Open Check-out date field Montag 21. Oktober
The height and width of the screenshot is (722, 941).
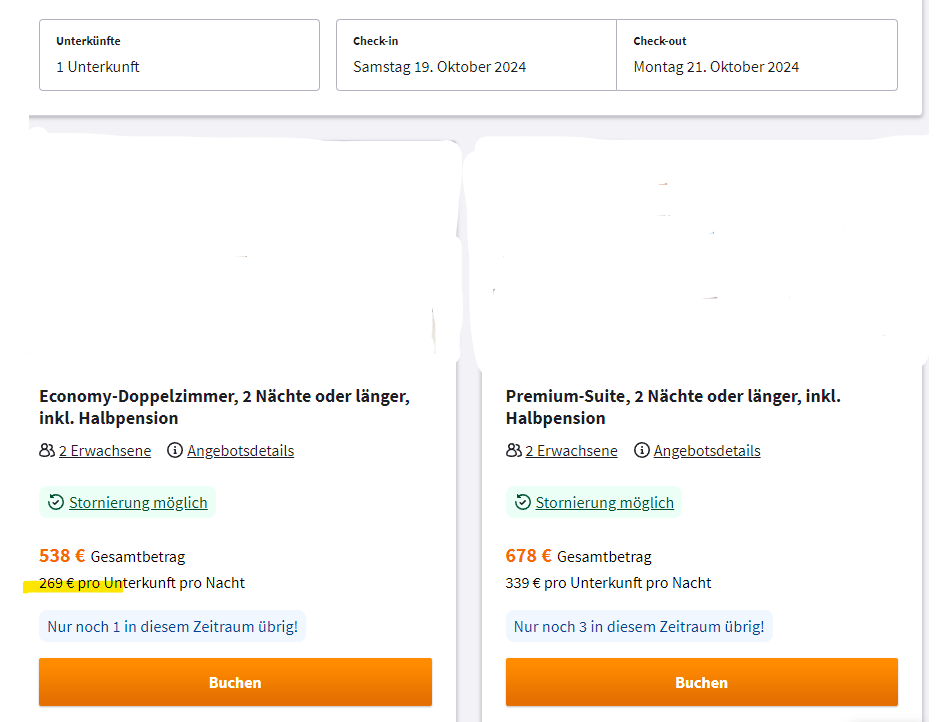[x=757, y=55]
